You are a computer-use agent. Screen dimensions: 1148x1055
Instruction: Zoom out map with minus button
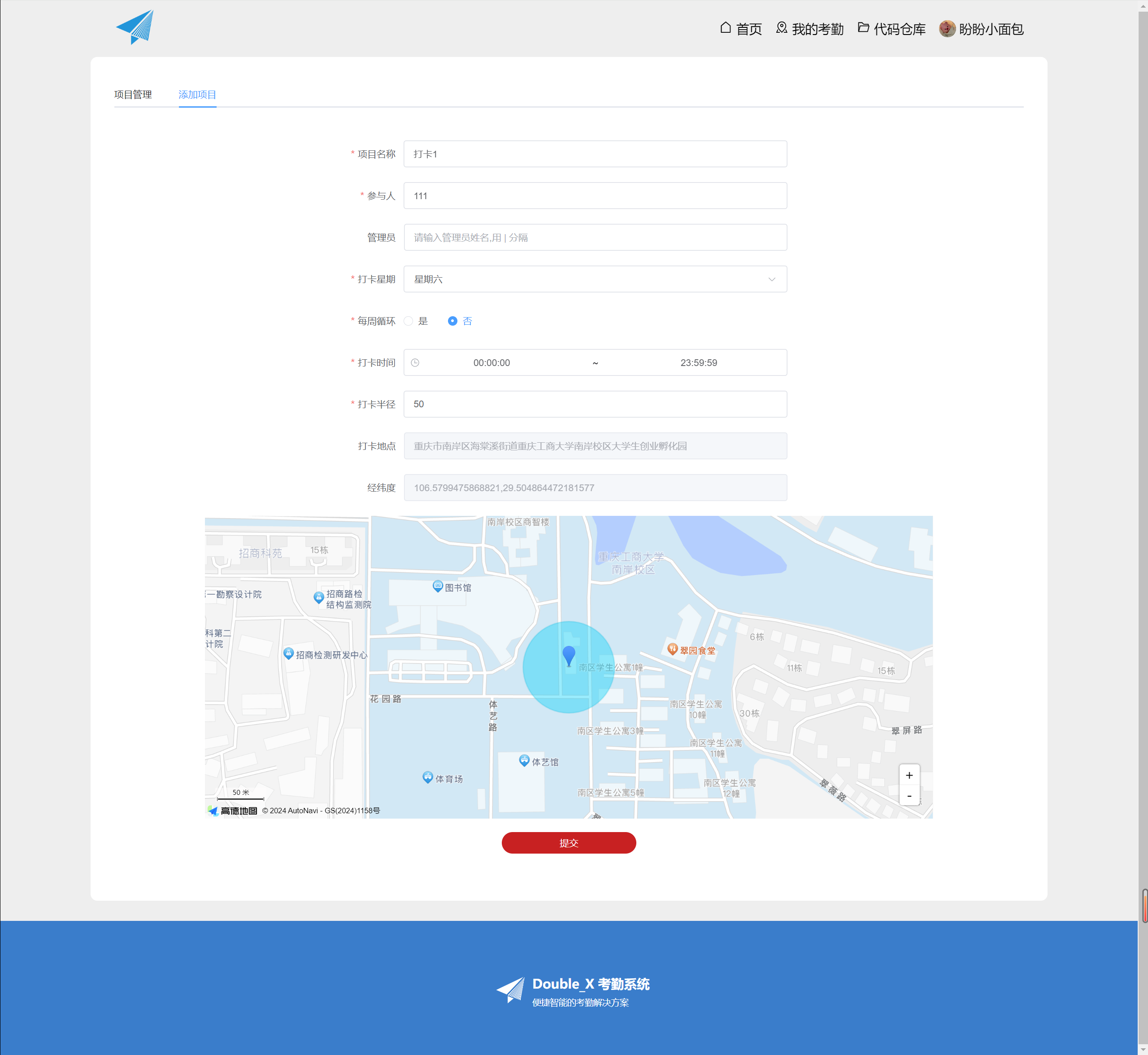pyautogui.click(x=909, y=795)
